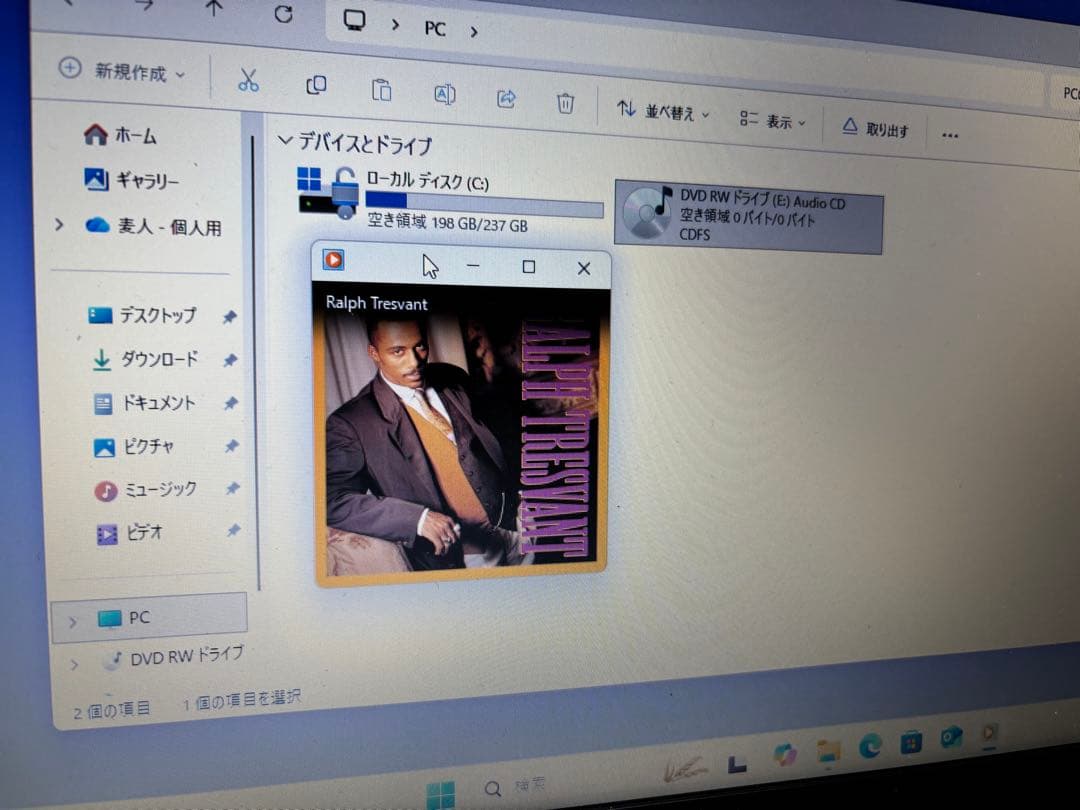
Task: Click the 取り出す eject button
Action: point(875,128)
